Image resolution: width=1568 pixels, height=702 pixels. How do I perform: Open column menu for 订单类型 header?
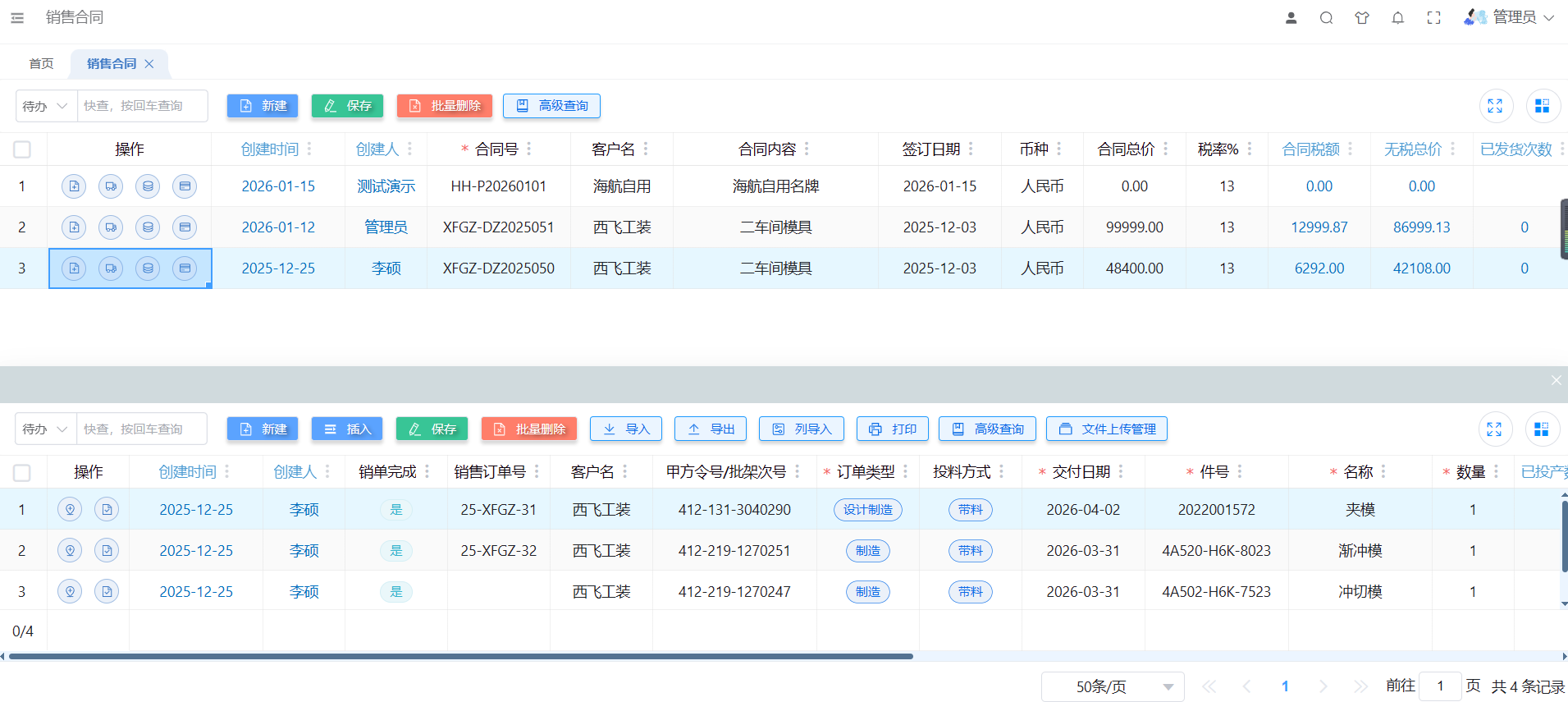(906, 472)
